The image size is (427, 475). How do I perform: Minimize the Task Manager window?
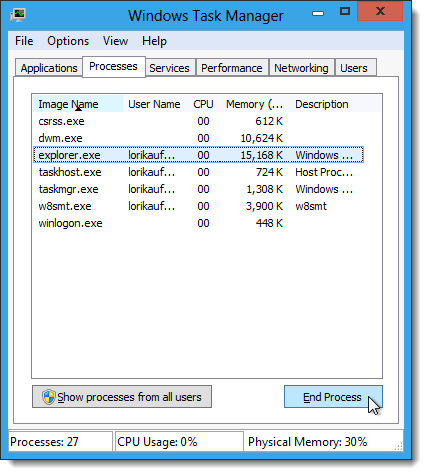pyautogui.click(x=318, y=13)
